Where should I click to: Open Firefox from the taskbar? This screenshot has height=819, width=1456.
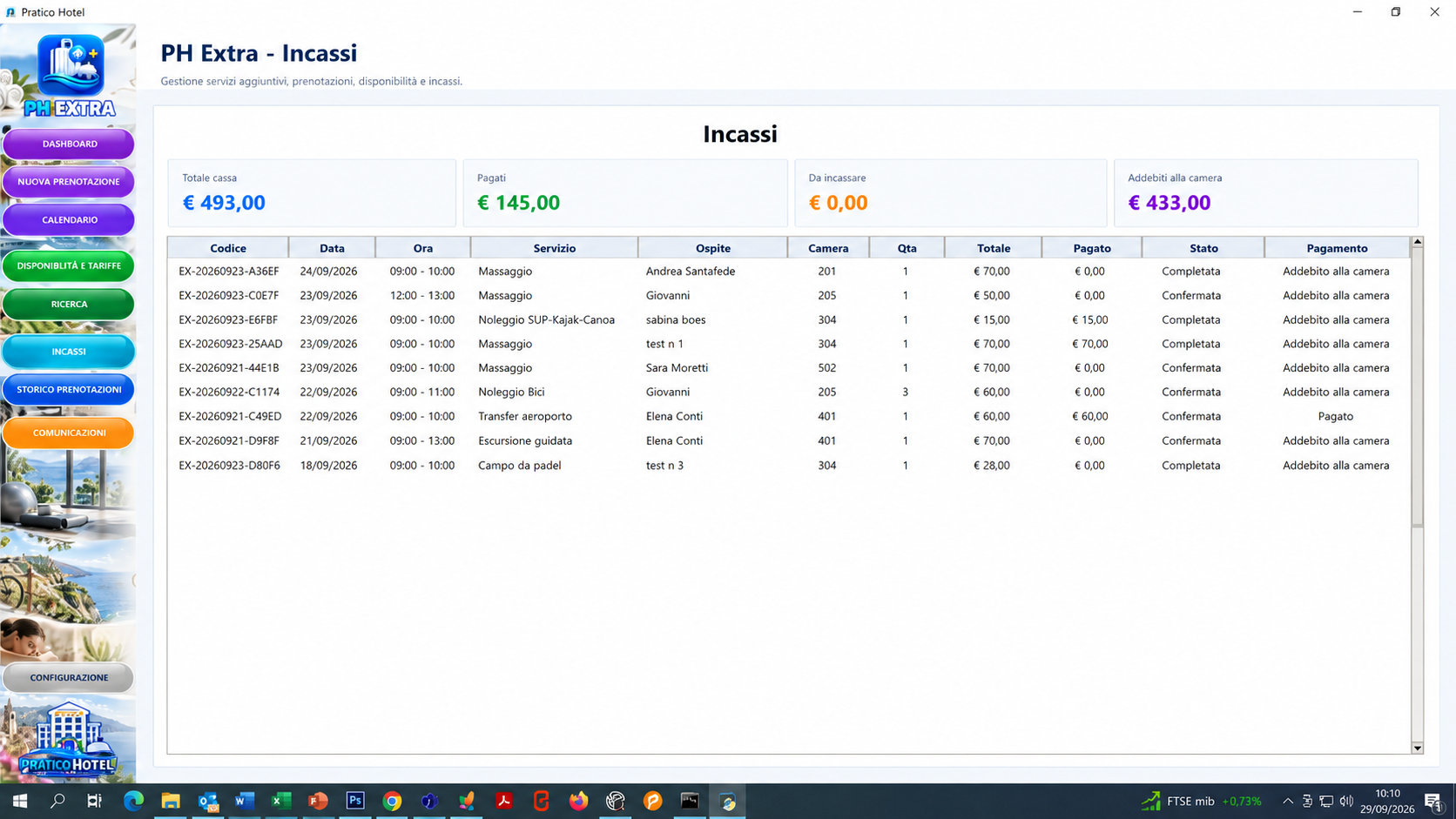click(578, 801)
